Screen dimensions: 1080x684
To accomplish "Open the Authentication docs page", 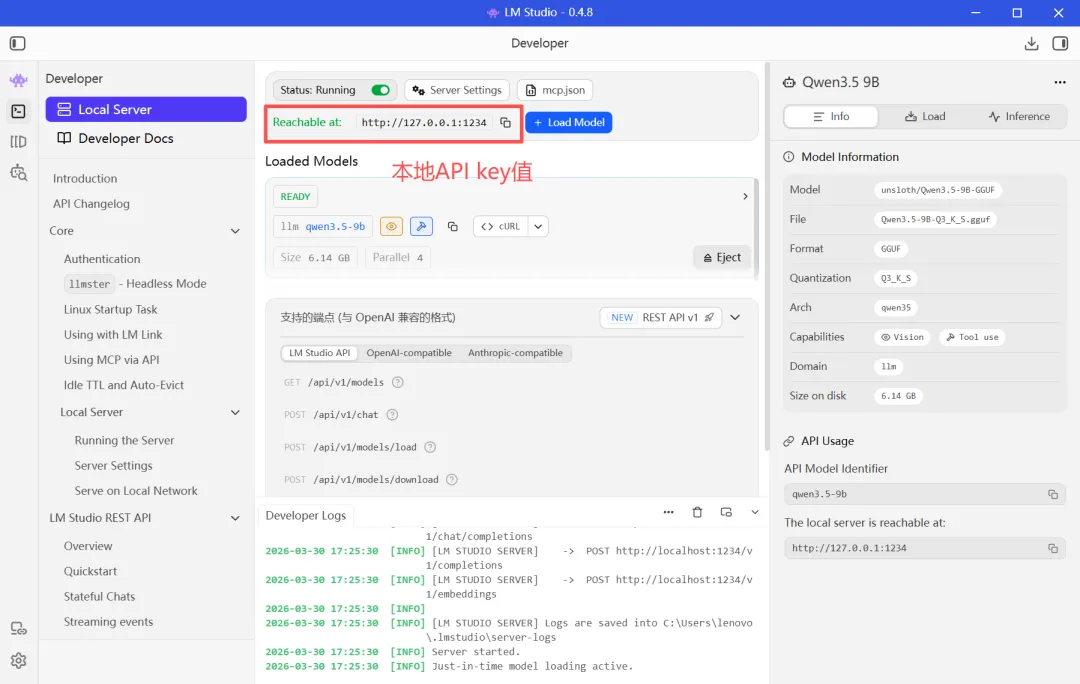I will click(x=102, y=259).
